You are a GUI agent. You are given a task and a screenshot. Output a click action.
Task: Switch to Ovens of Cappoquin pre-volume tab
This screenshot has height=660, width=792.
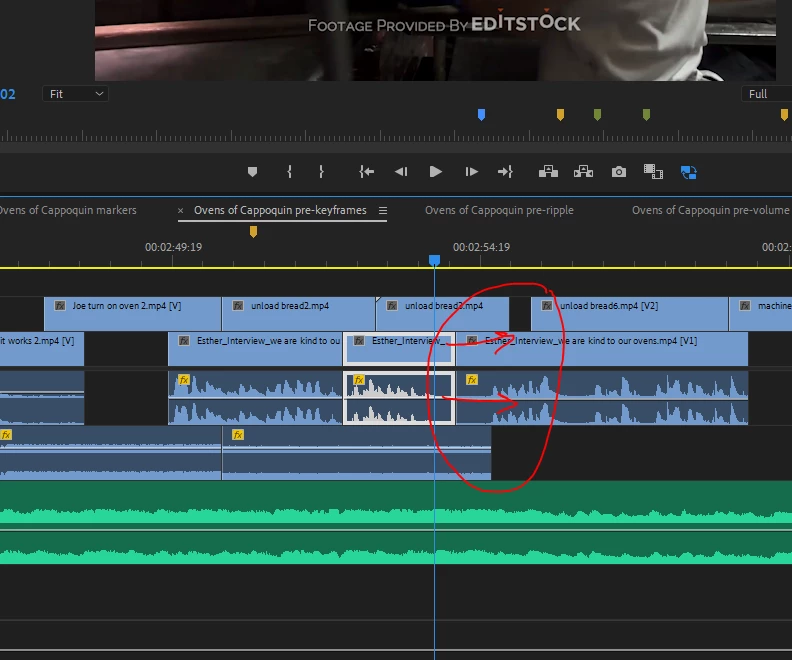tap(710, 210)
